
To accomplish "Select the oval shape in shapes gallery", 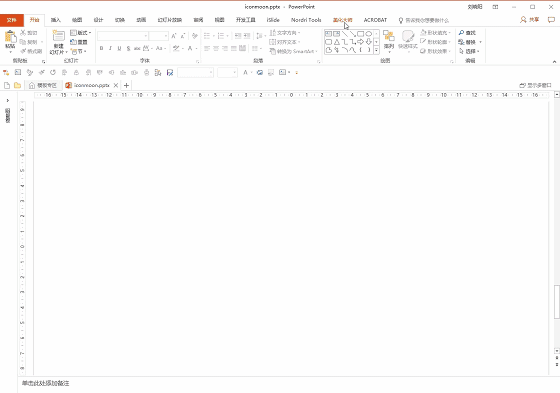I will tap(369, 34).
